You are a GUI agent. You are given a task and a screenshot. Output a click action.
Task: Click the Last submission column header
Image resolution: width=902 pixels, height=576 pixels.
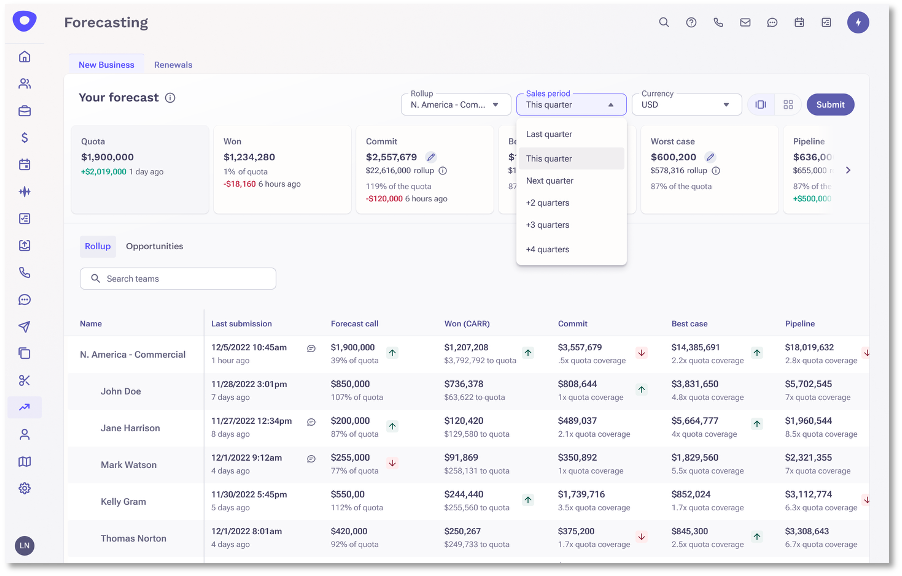(242, 324)
